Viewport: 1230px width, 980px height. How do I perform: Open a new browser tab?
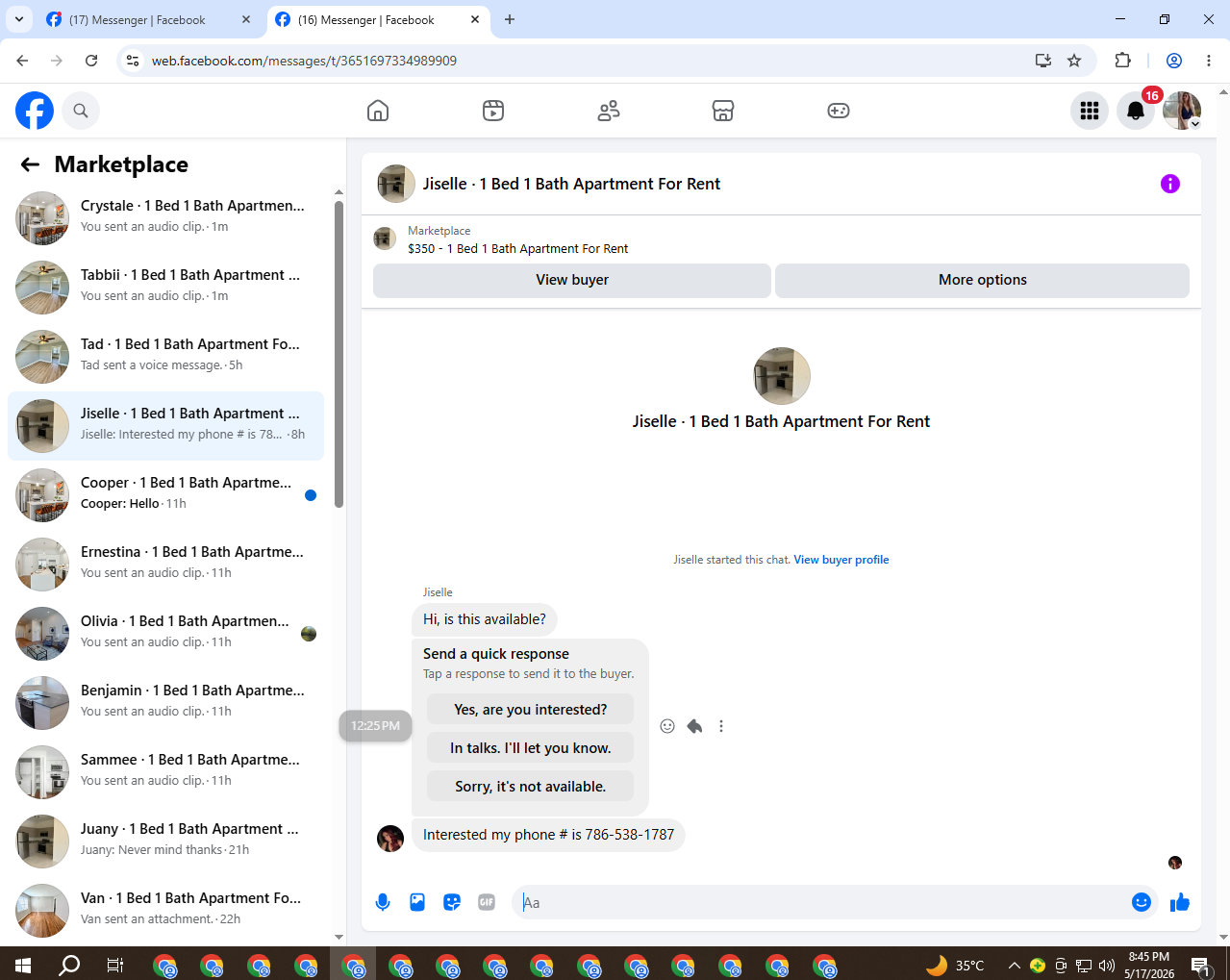[x=510, y=19]
